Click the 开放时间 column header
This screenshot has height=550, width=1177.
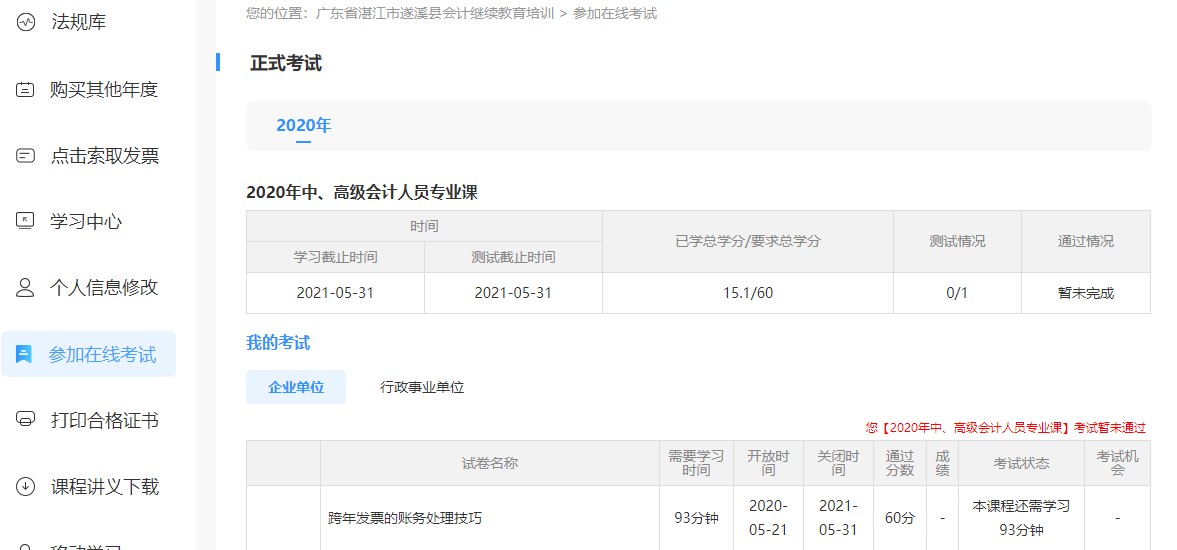(x=769, y=463)
